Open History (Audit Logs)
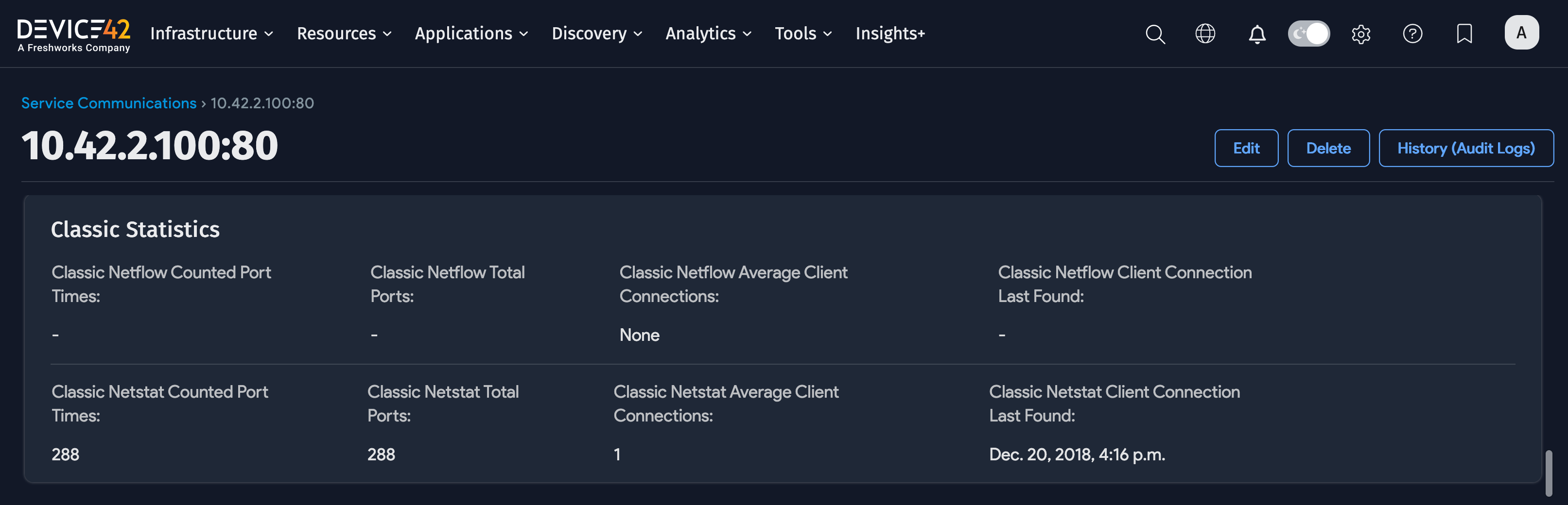The width and height of the screenshot is (1568, 505). (x=1466, y=149)
